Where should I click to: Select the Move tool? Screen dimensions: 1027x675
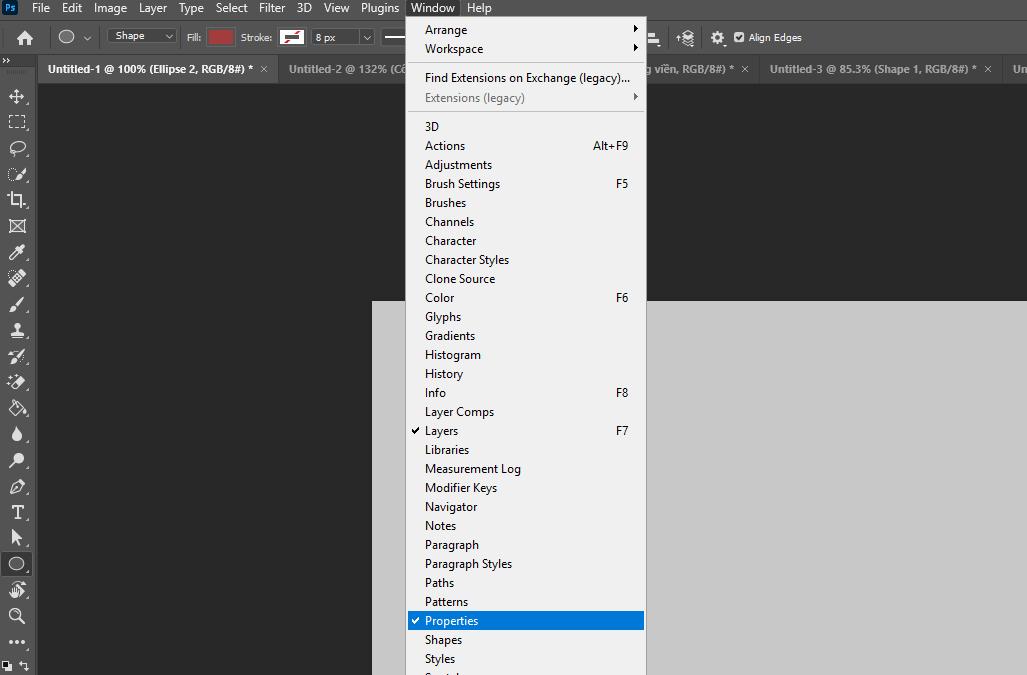pyautogui.click(x=16, y=97)
